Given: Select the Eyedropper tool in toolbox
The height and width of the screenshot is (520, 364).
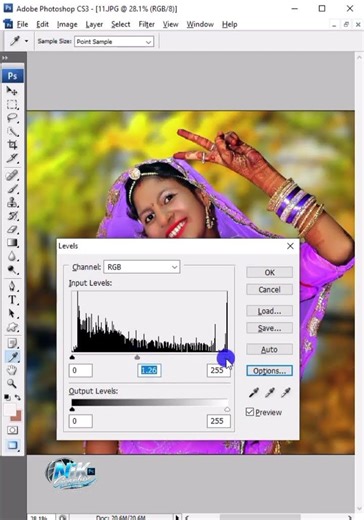Looking at the screenshot, I should point(13,357).
